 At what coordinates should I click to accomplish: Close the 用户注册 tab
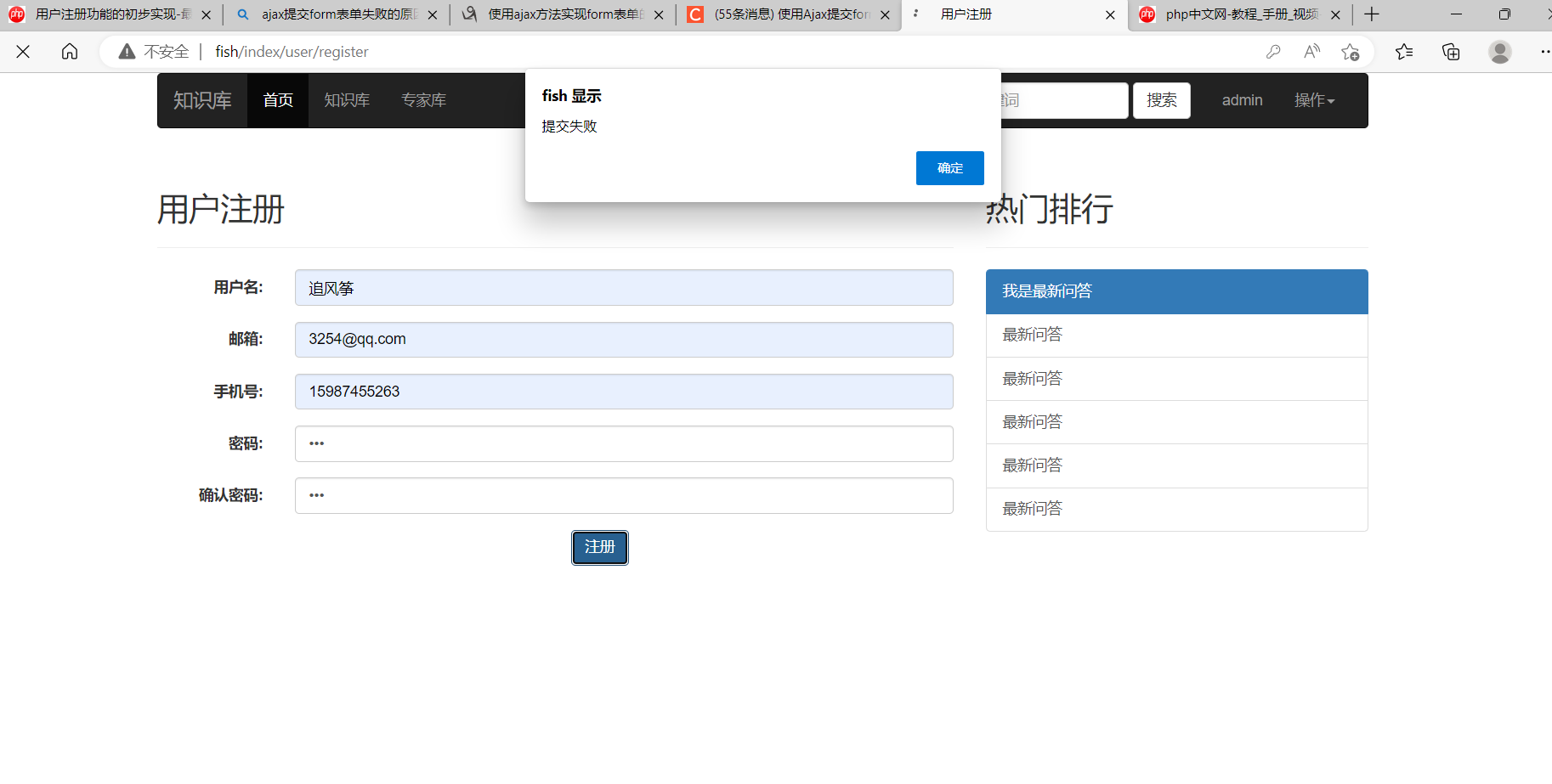pos(1110,14)
